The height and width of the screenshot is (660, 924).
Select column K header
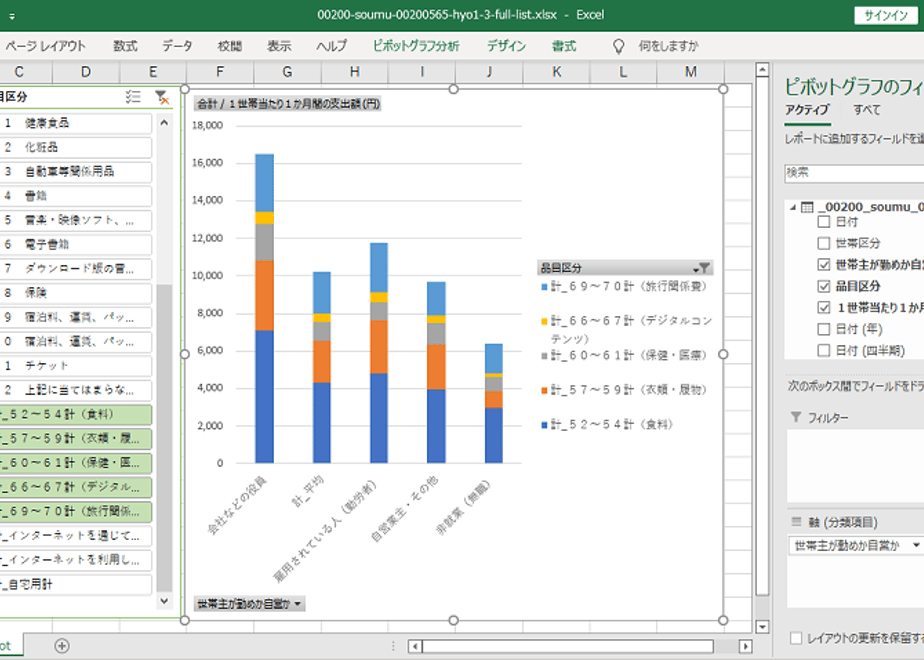click(556, 72)
